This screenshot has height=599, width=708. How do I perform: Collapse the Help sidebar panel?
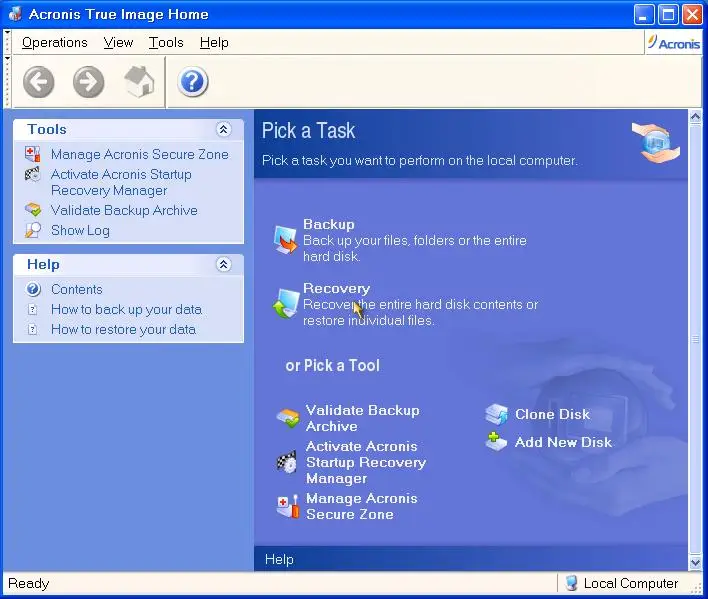pos(223,264)
